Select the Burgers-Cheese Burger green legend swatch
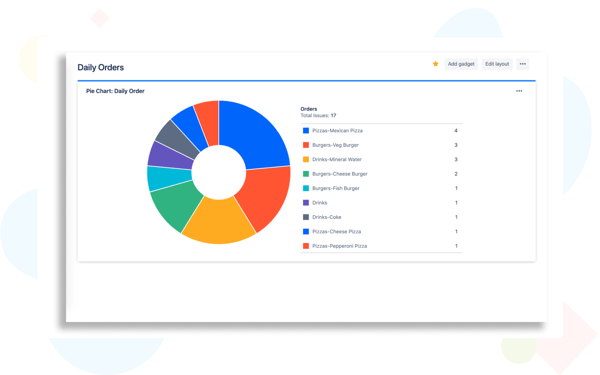600x375 pixels. coord(306,174)
